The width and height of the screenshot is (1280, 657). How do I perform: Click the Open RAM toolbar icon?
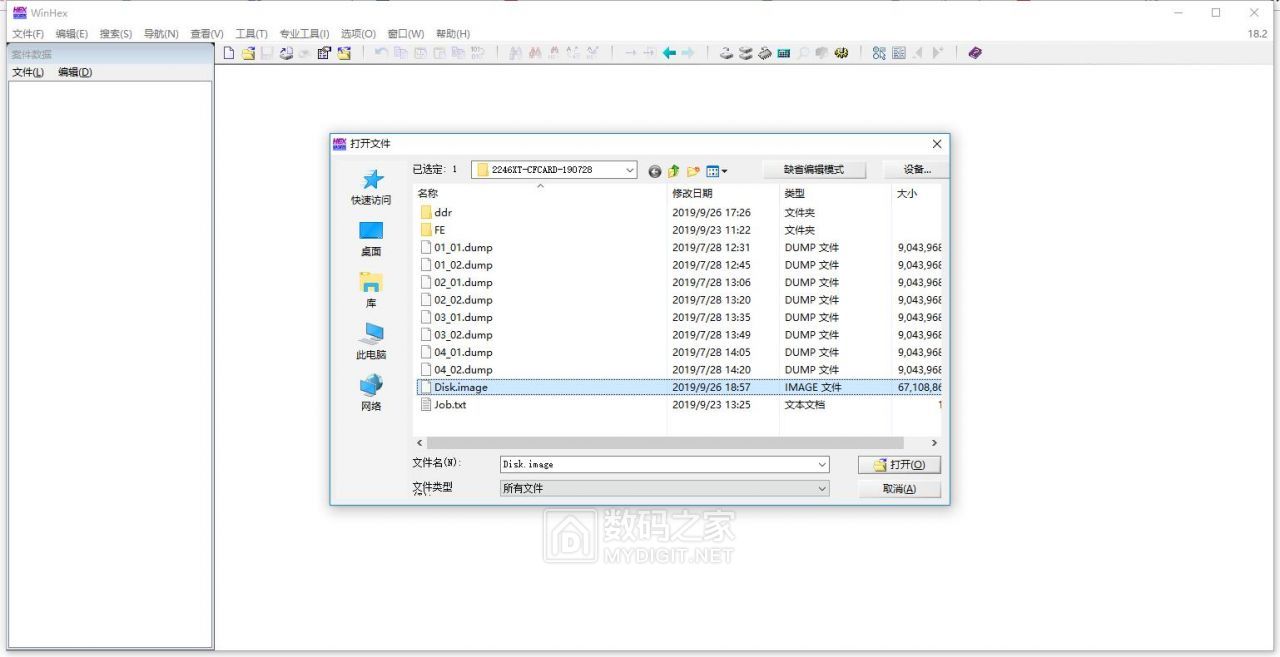click(x=764, y=53)
